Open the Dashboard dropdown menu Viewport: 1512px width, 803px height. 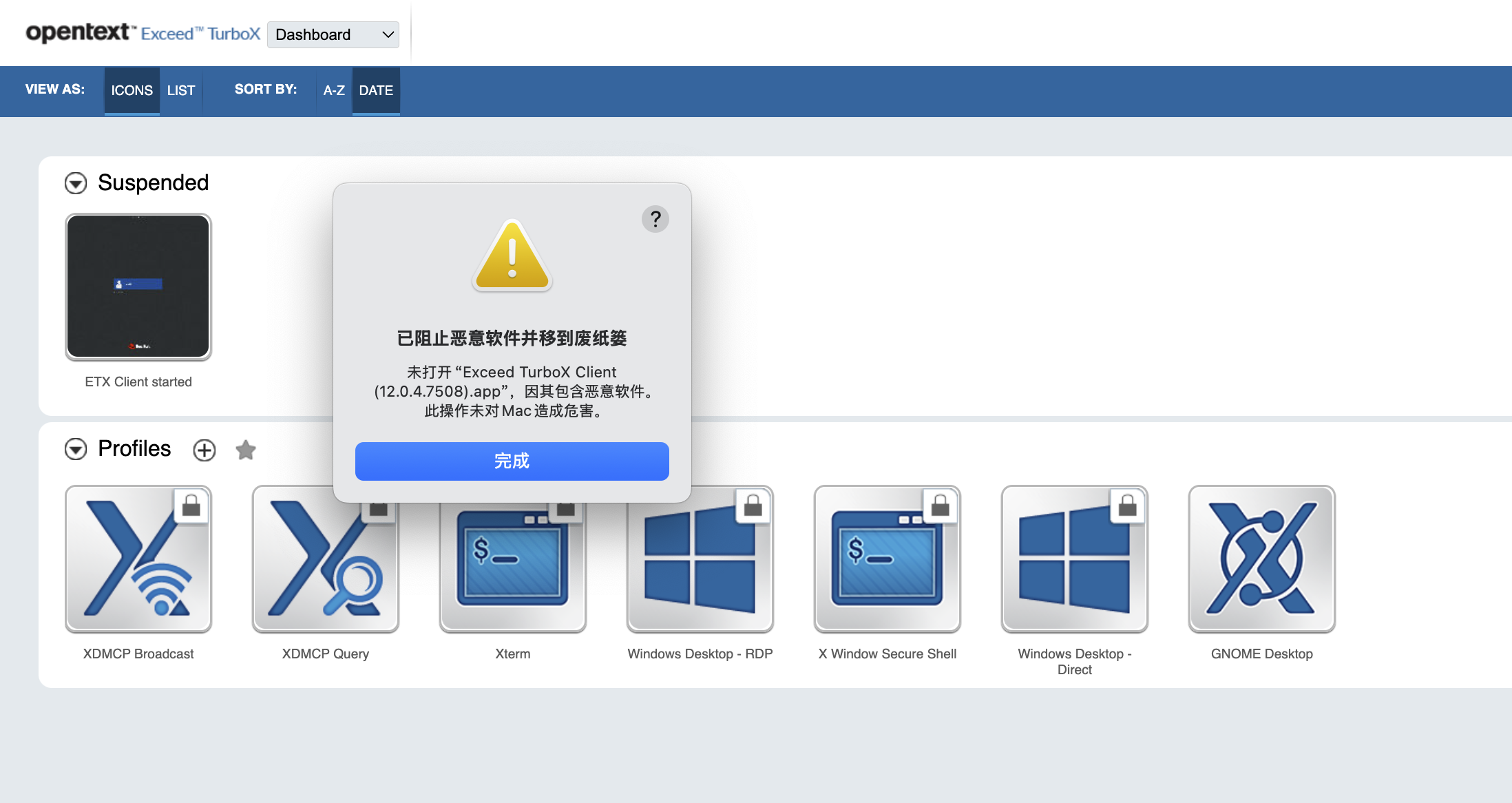pos(333,34)
